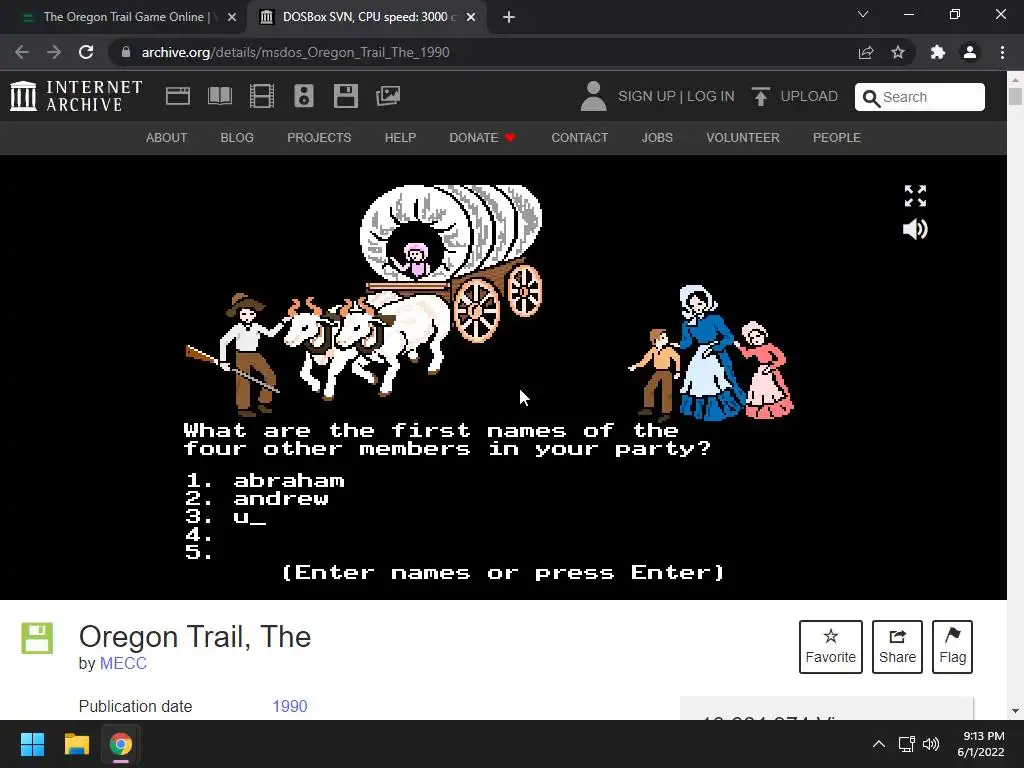Open the Internet Archive home logo
Image resolution: width=1024 pixels, height=768 pixels.
[x=76, y=96]
